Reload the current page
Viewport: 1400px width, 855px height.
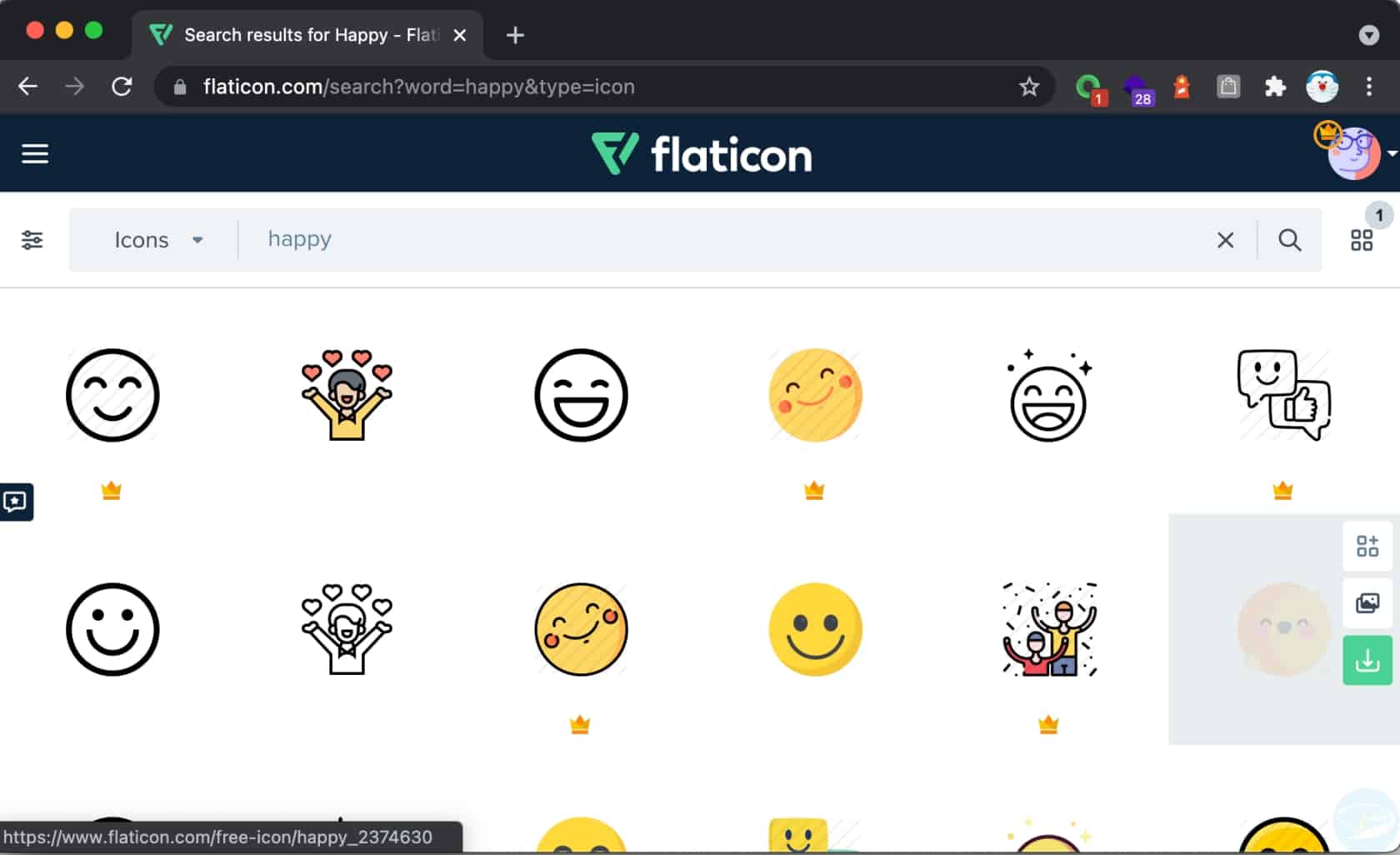[122, 87]
